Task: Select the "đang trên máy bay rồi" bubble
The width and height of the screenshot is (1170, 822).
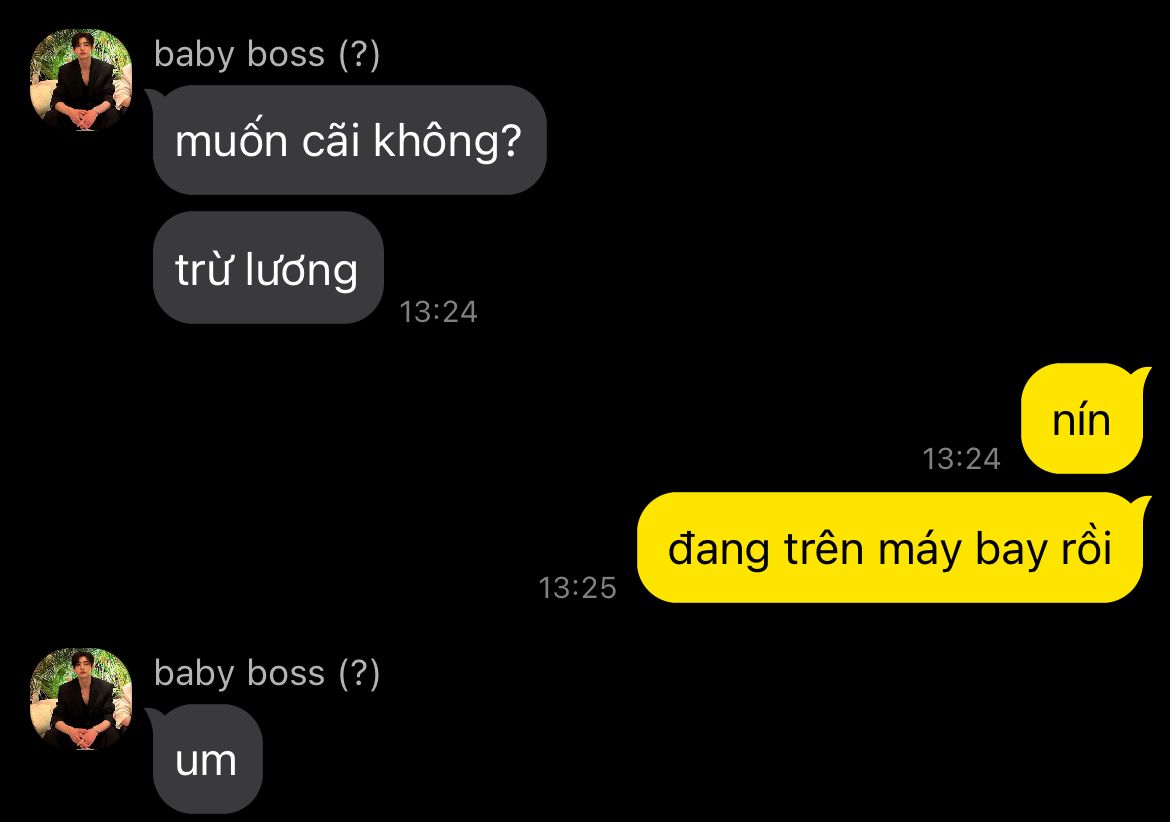Action: (x=890, y=548)
